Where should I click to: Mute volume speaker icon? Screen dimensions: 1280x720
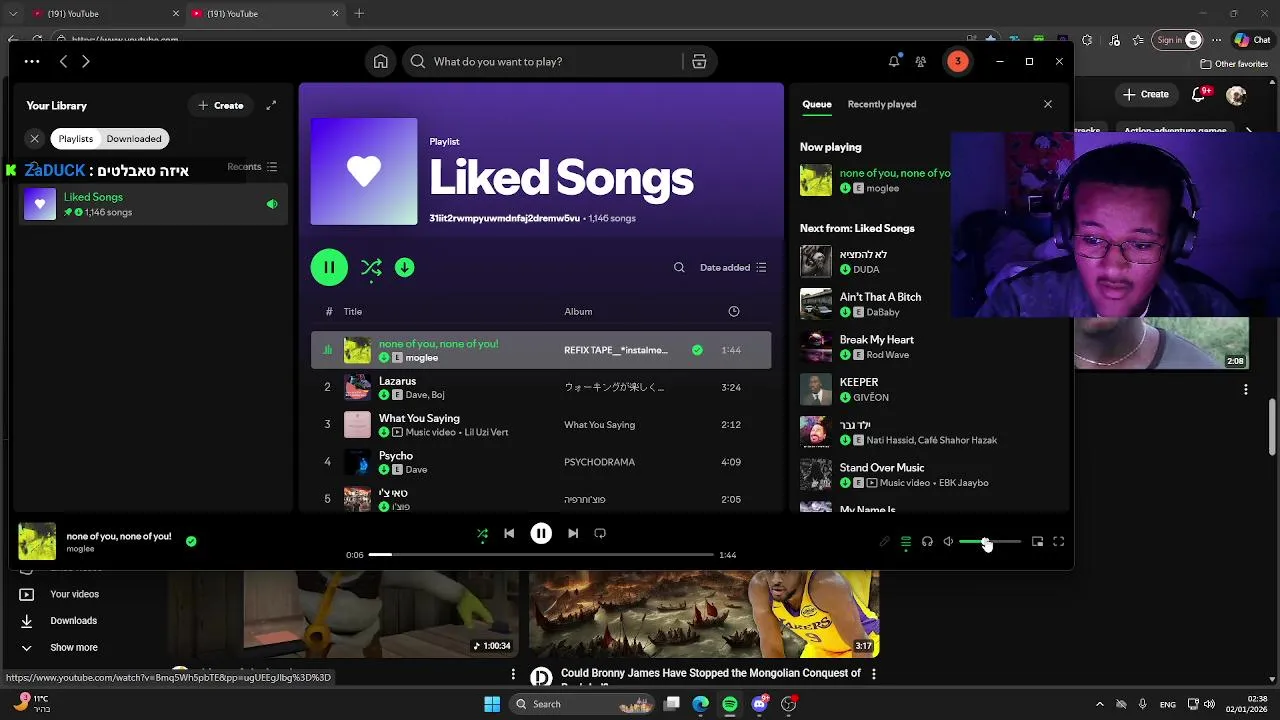click(948, 542)
